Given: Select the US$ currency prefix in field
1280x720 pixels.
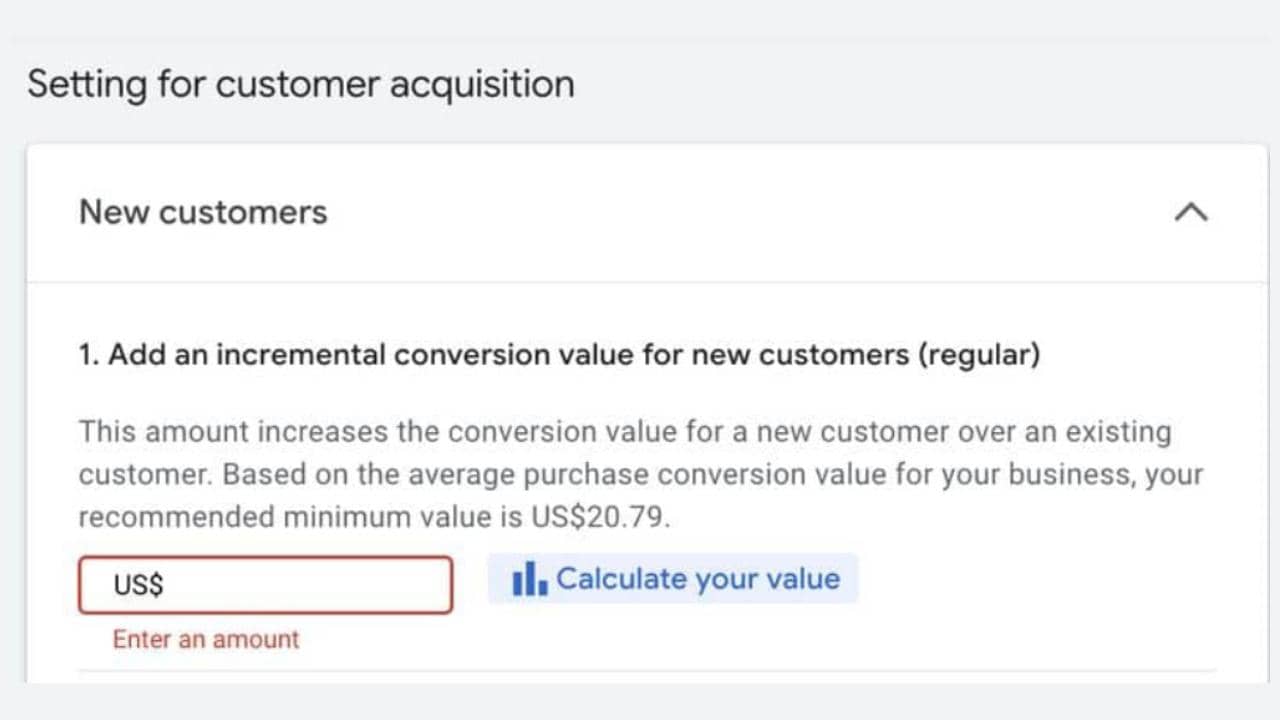Looking at the screenshot, I should coord(138,585).
